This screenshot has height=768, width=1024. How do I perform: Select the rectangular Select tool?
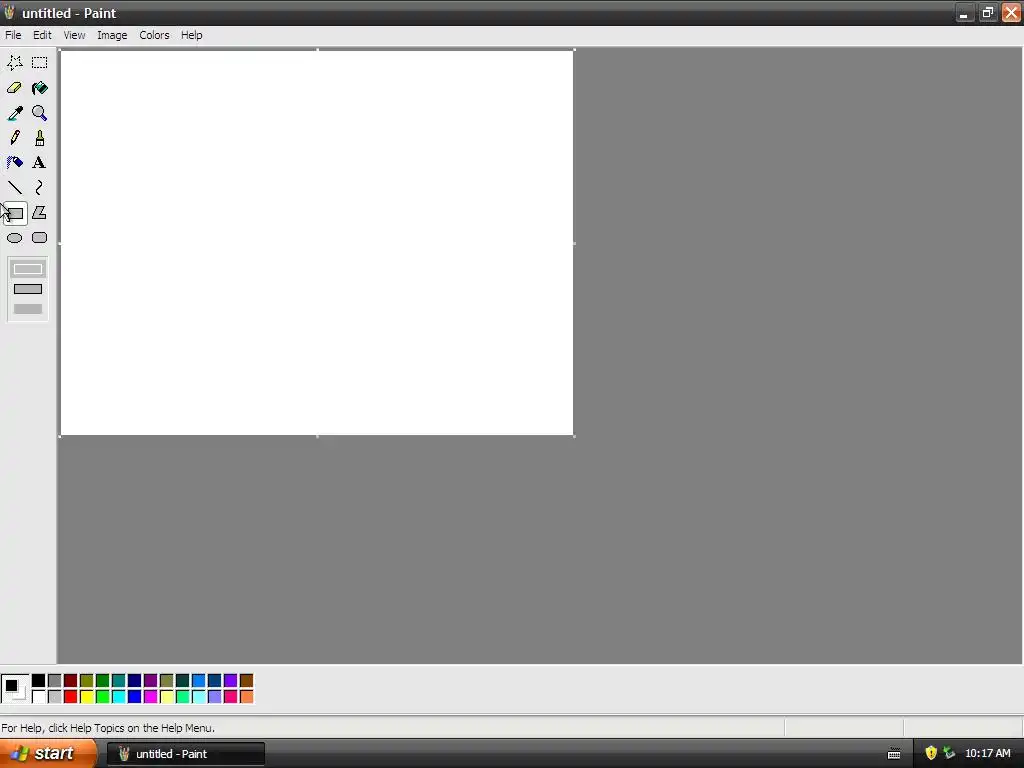(39, 63)
